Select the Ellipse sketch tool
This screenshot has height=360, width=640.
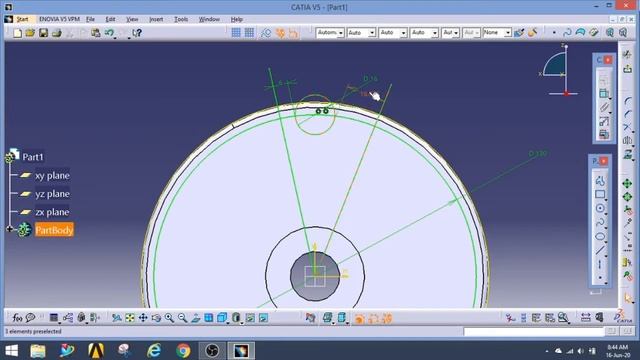coord(600,236)
